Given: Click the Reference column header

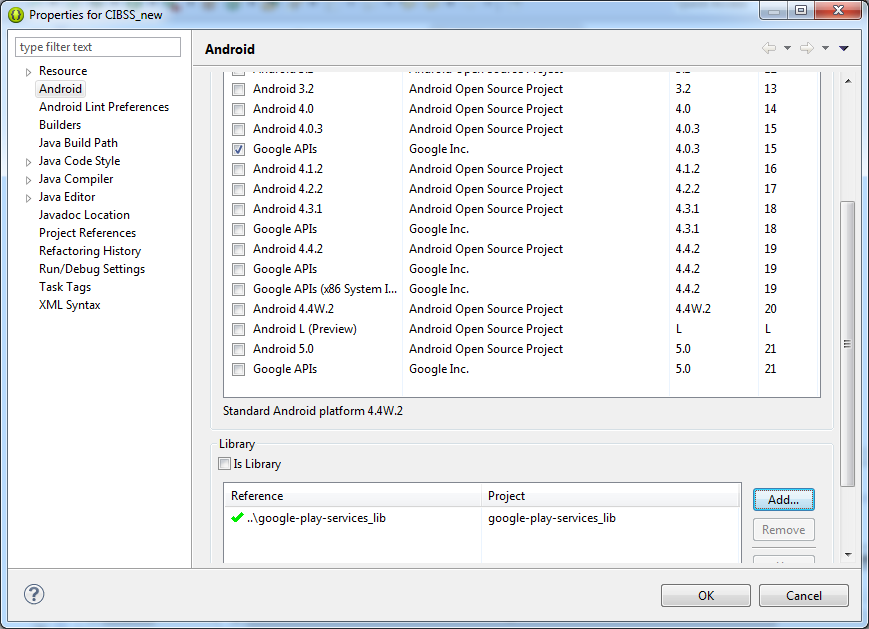Looking at the screenshot, I should click(x=352, y=495).
